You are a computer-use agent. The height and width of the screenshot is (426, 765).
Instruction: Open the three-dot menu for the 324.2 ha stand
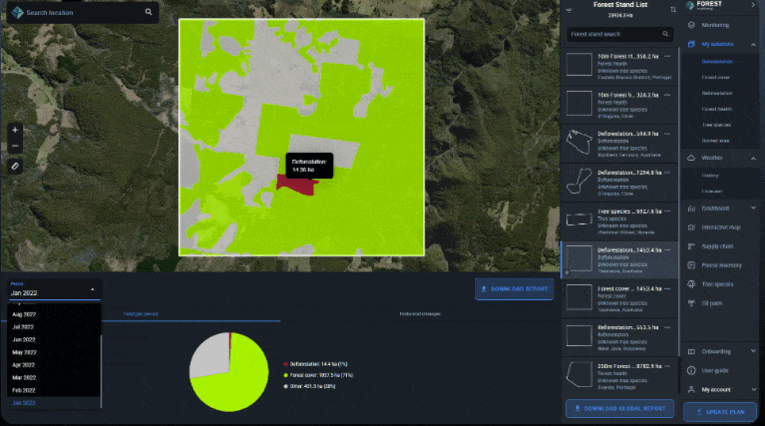[667, 95]
